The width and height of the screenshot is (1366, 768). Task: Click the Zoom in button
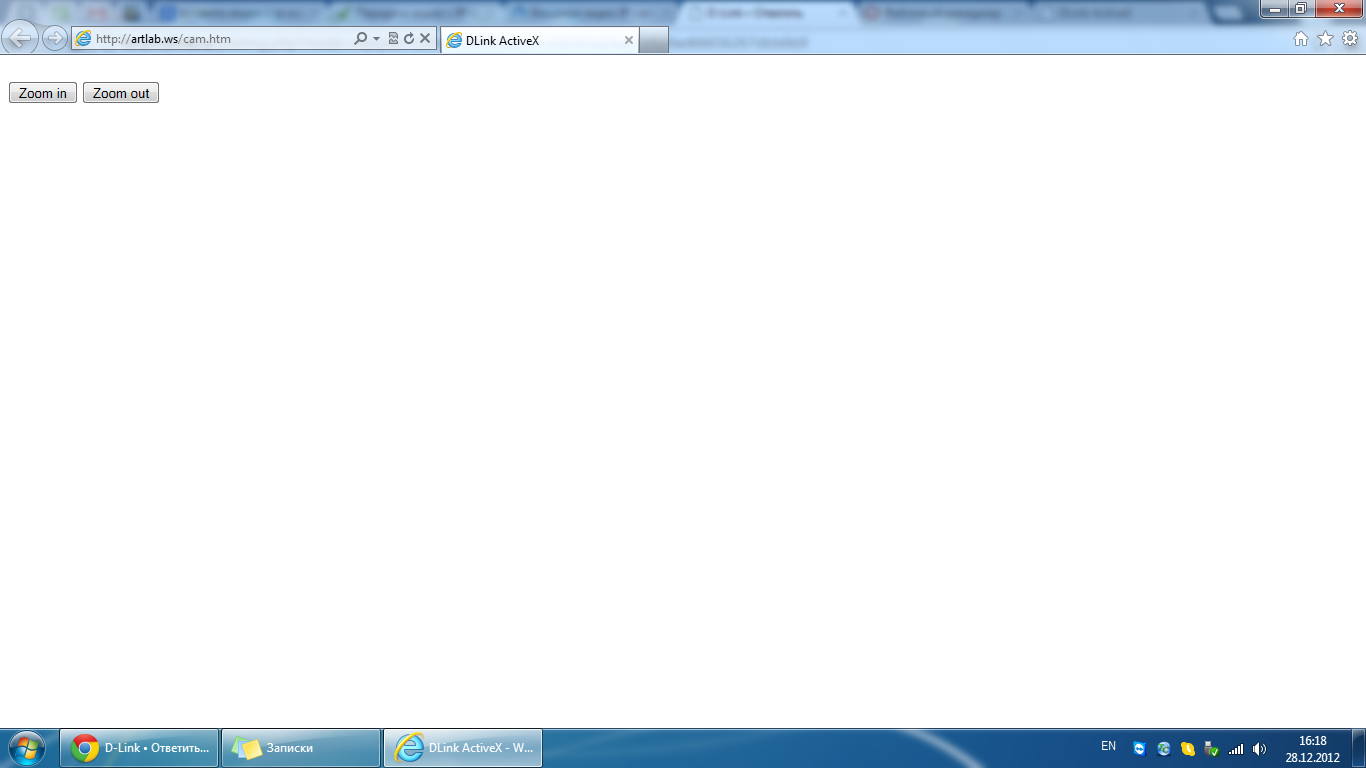pyautogui.click(x=43, y=93)
